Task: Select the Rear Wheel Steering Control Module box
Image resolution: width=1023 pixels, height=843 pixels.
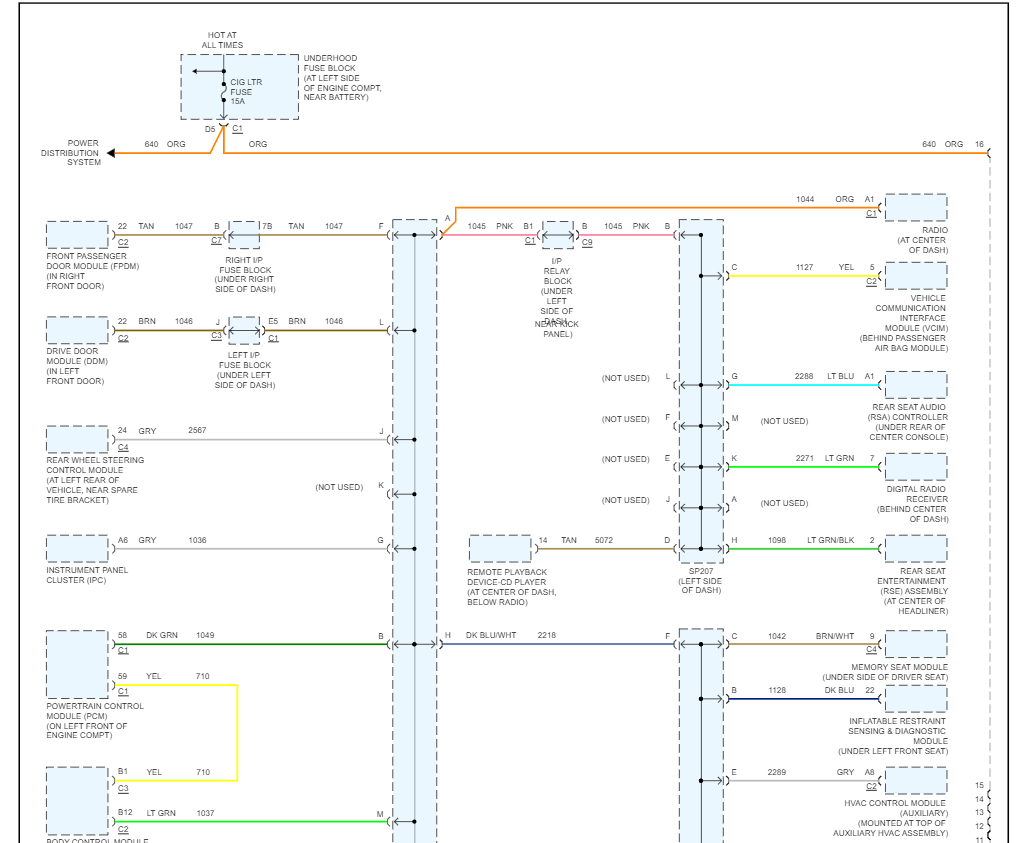Action: tap(77, 439)
